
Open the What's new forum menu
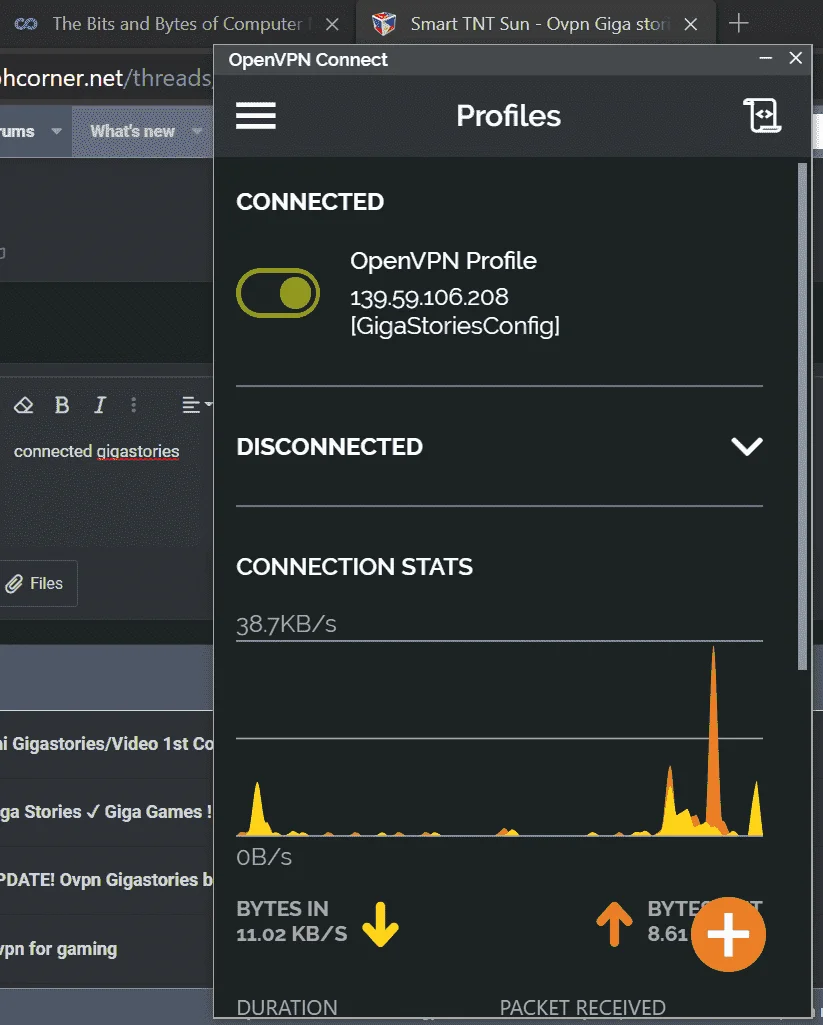[133, 131]
